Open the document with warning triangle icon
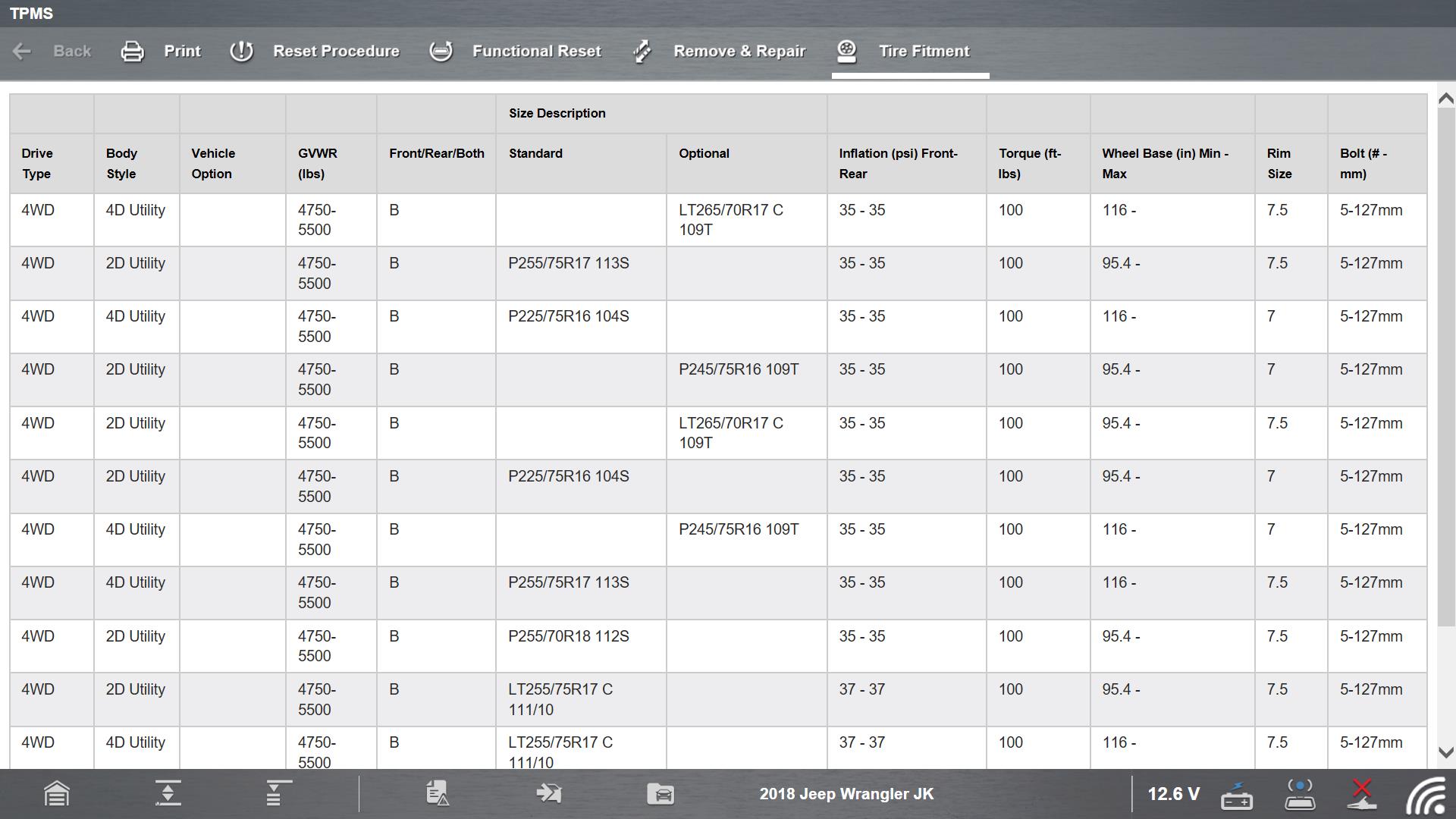 tap(438, 794)
